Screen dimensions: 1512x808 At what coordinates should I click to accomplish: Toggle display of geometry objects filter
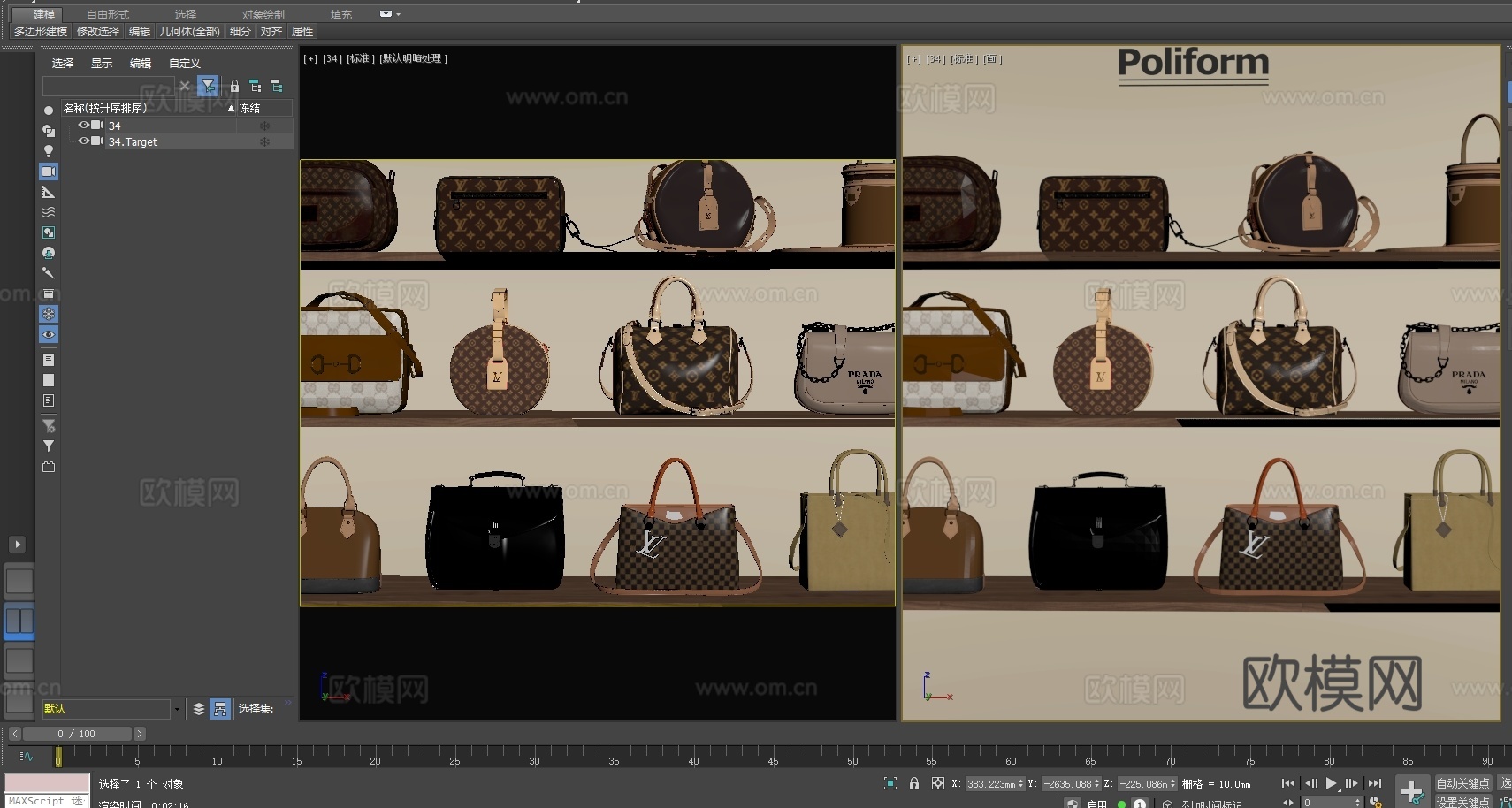[49, 111]
